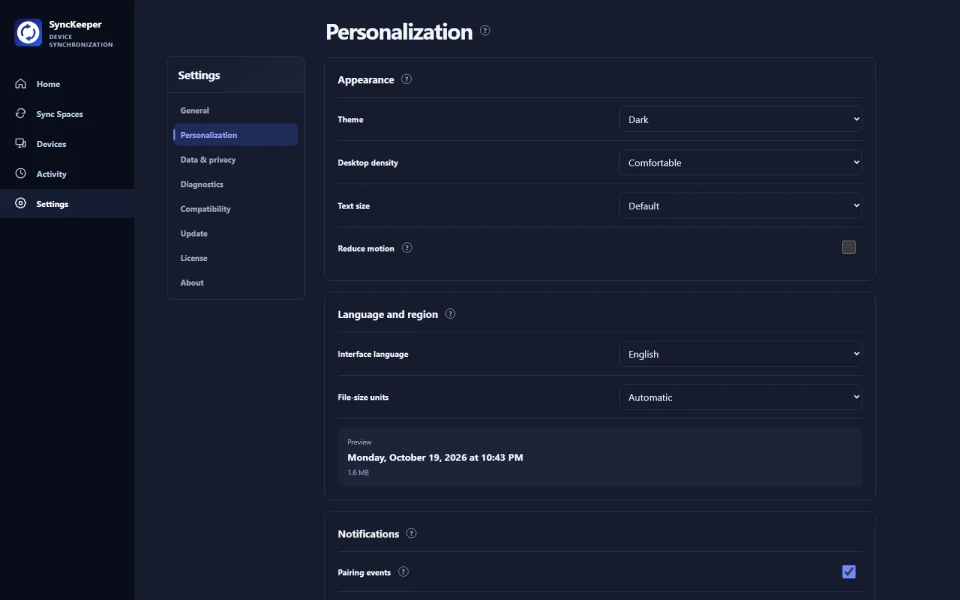Switch to General settings section
Image resolution: width=960 pixels, height=600 pixels.
click(x=236, y=110)
